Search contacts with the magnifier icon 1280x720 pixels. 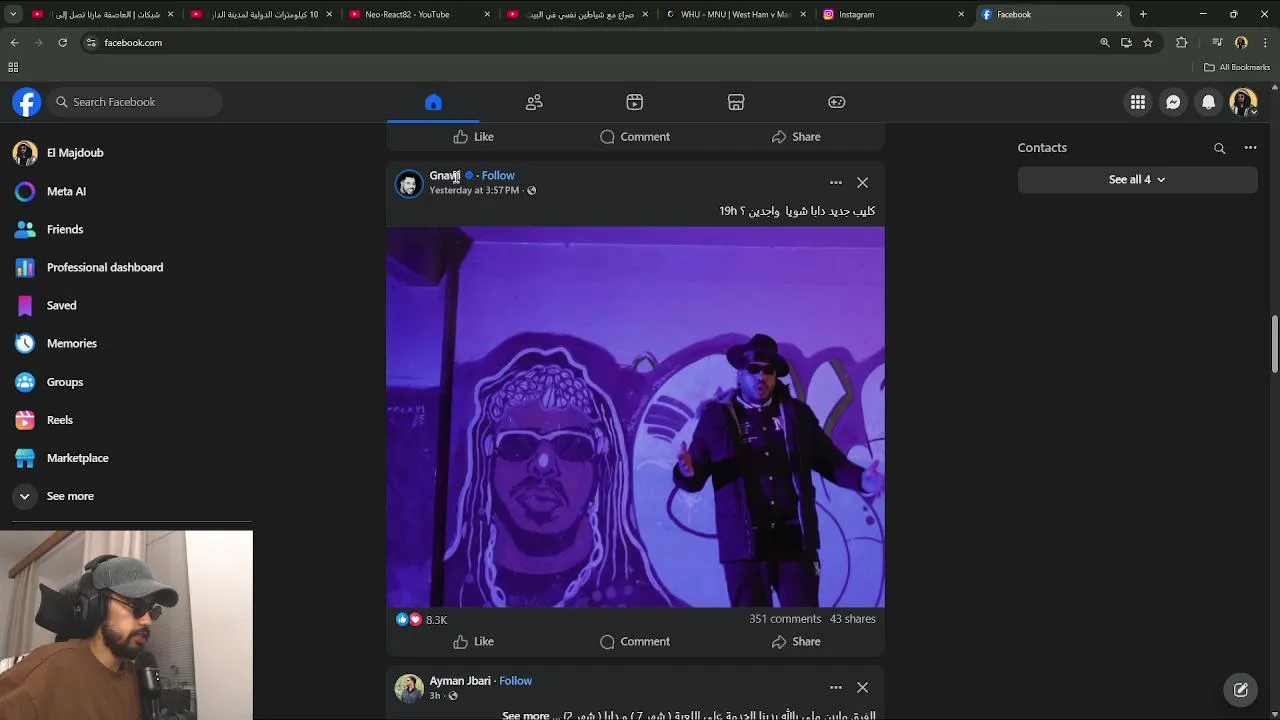(1219, 148)
